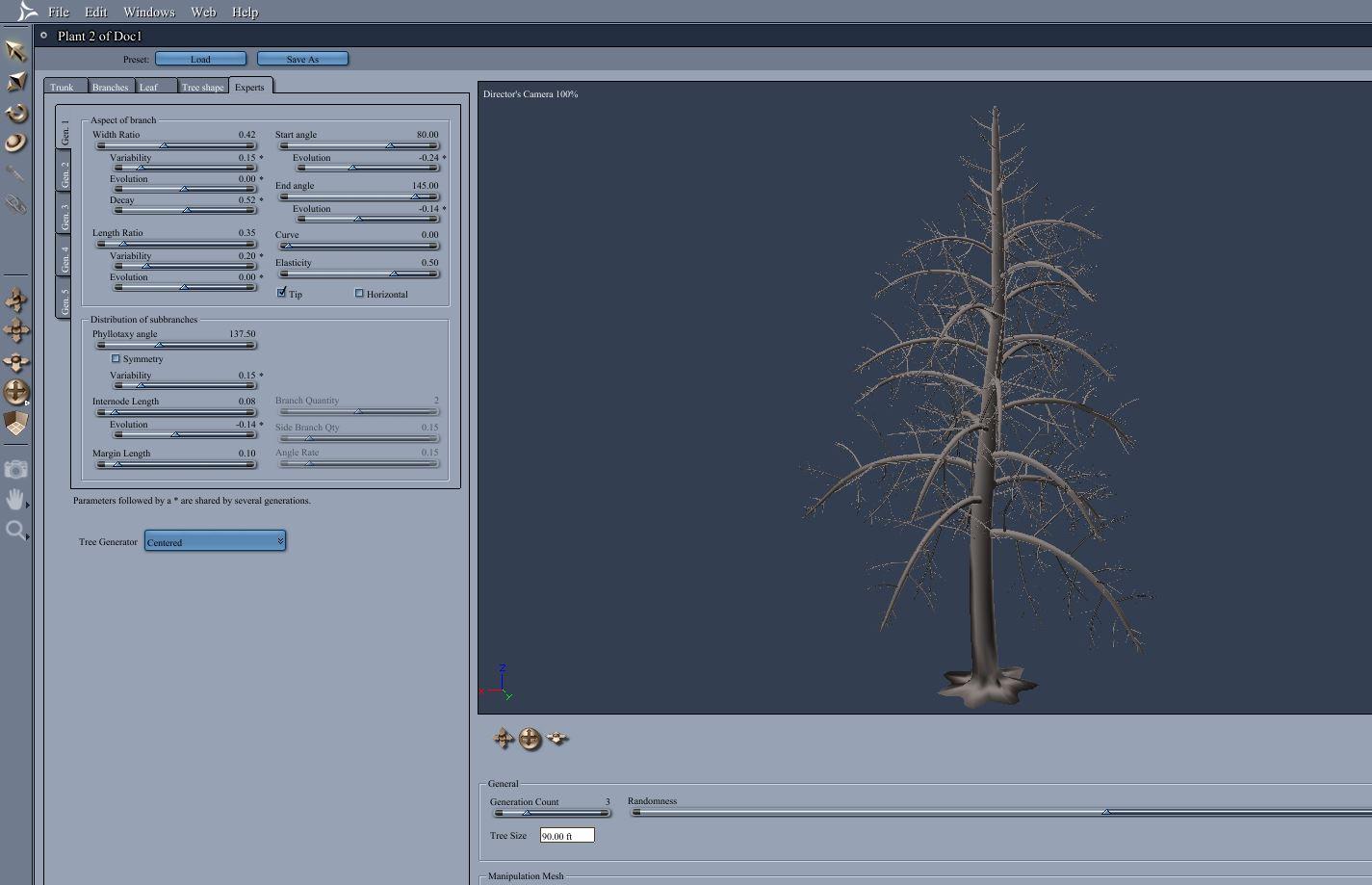The image size is (1372, 885).
Task: Select the ringed-sphere universal manipulator tool
Action: point(15,143)
